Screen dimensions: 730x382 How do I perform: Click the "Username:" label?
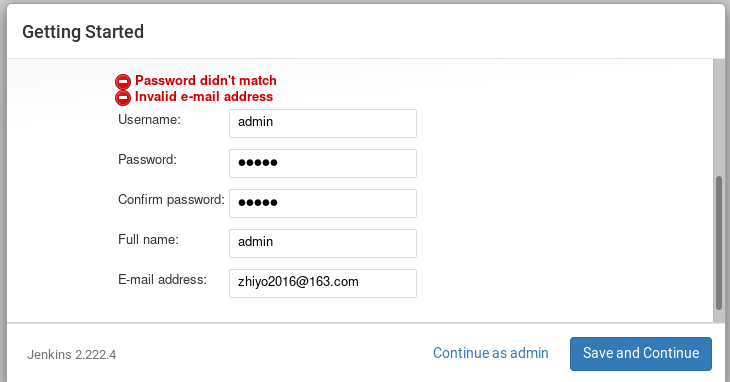pyautogui.click(x=149, y=120)
